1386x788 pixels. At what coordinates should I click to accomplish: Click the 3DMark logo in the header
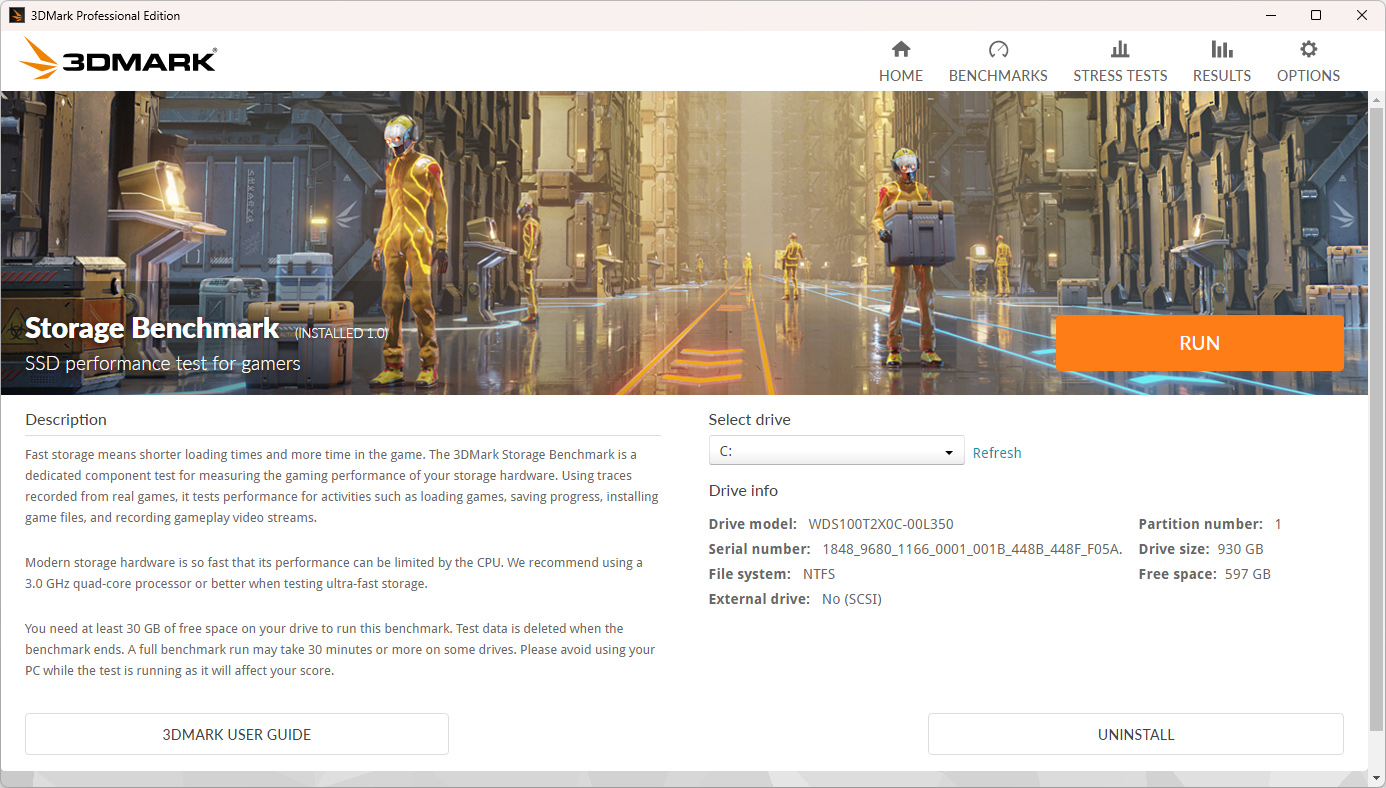click(117, 59)
